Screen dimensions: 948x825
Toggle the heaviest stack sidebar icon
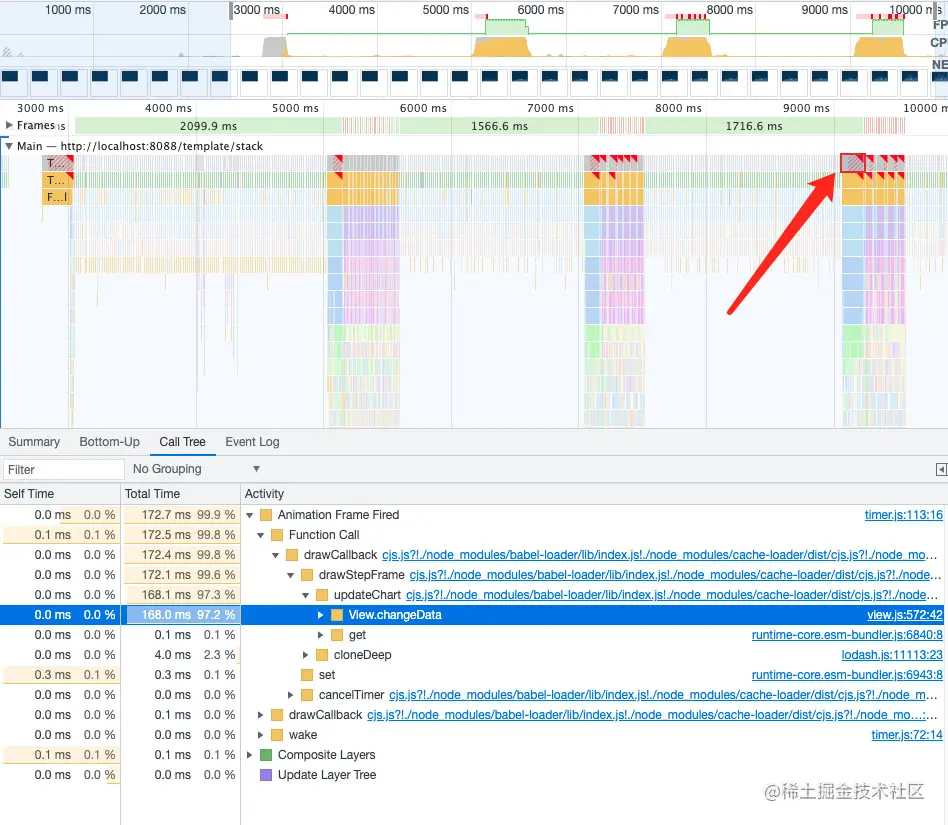click(941, 470)
